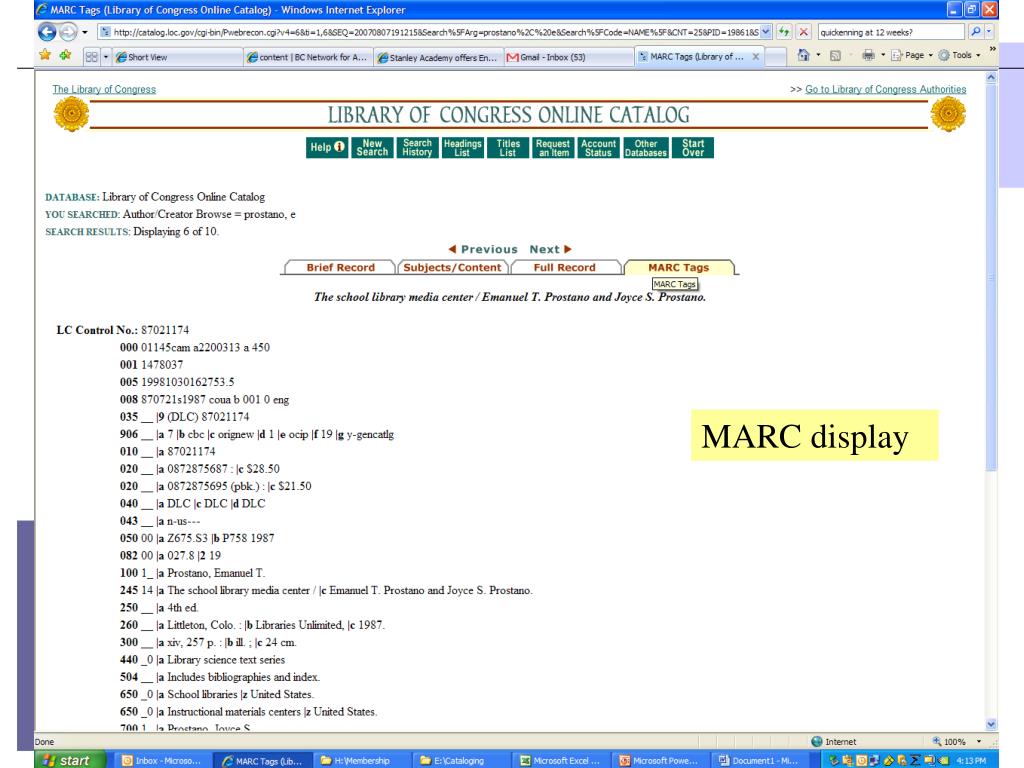The height and width of the screenshot is (768, 1024).
Task: Open the zoom level dropdown in status bar
Action: [x=978, y=742]
